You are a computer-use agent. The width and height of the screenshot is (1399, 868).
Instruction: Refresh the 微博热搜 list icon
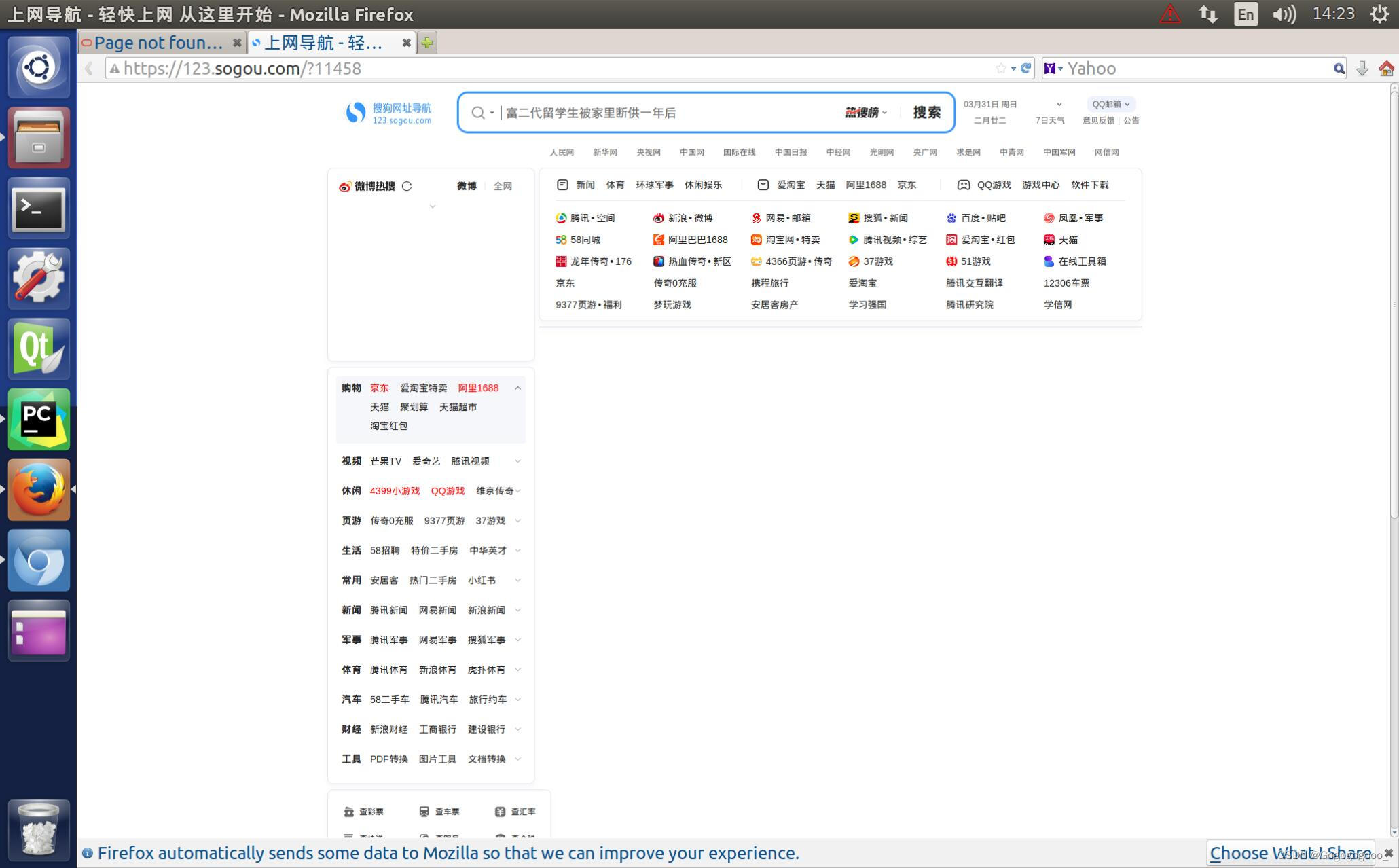pyautogui.click(x=407, y=186)
